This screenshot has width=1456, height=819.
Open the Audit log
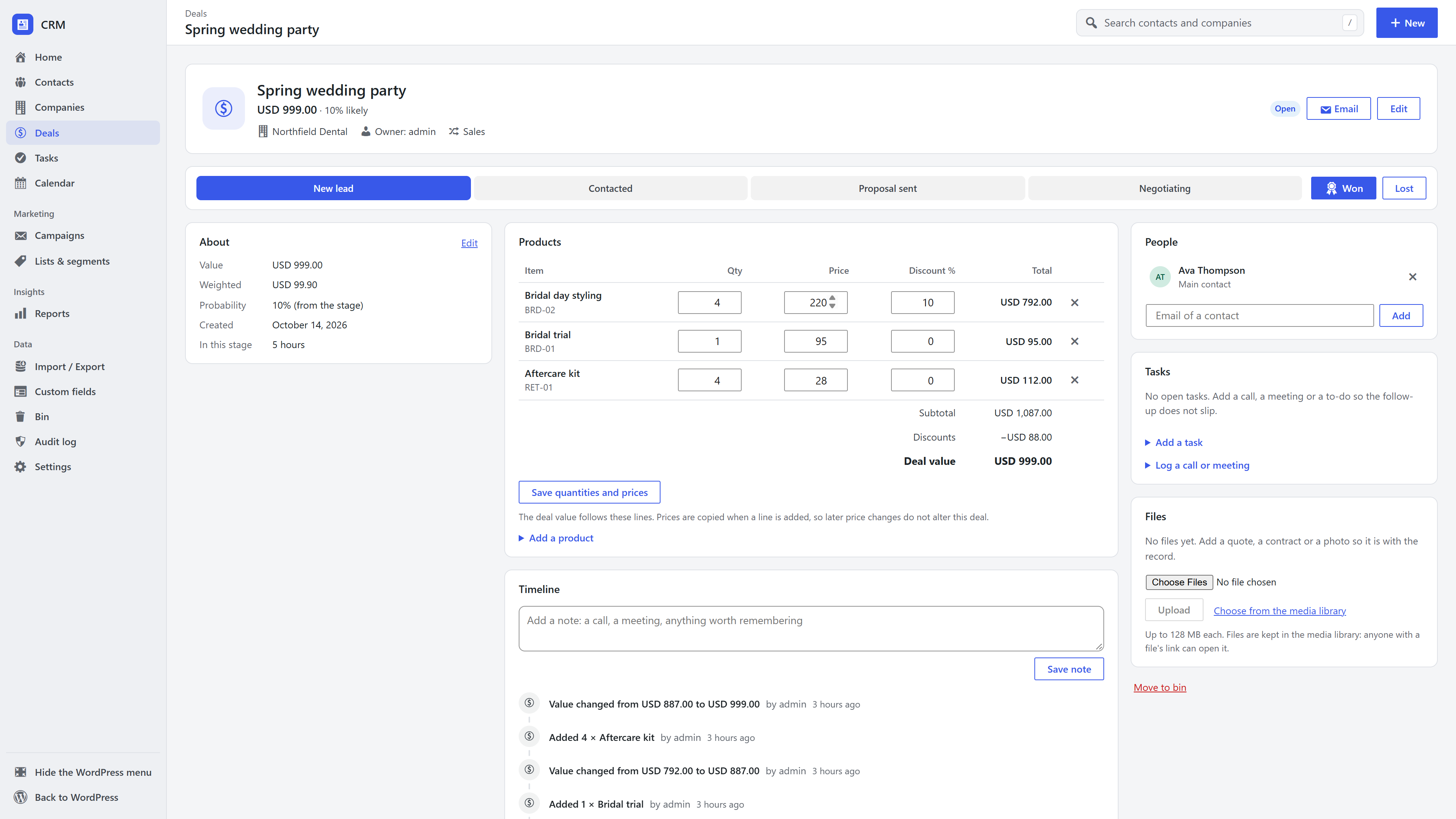click(83, 441)
